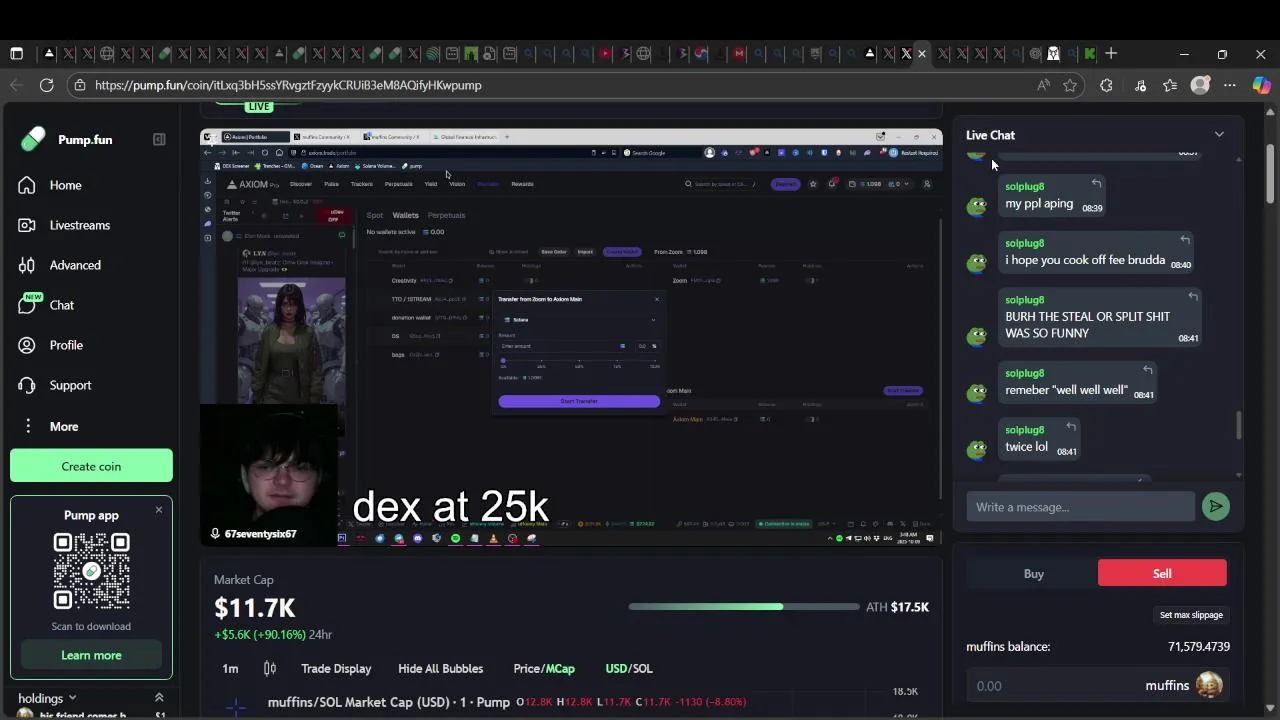View site information lock icon
This screenshot has height=720, width=1280.
click(80, 85)
